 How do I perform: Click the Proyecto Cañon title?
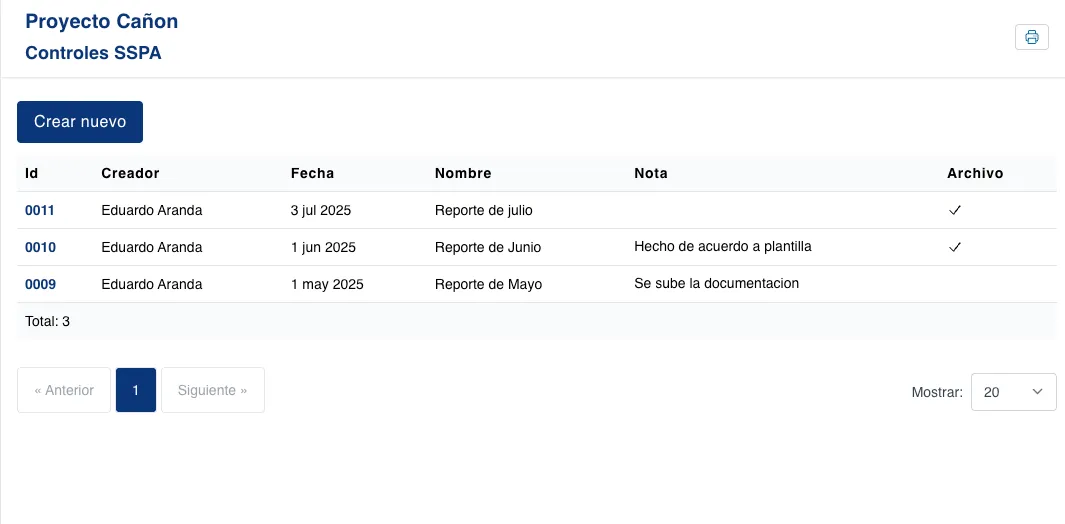(x=101, y=21)
